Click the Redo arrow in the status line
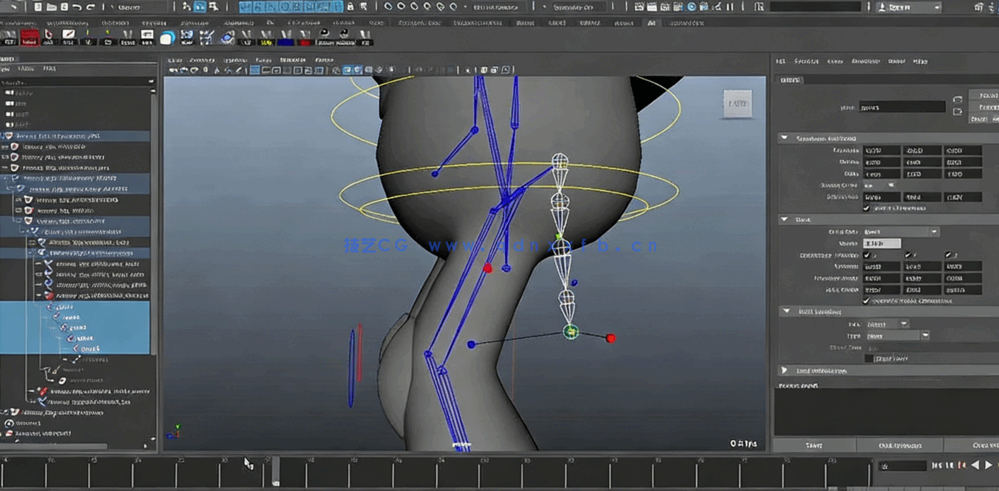Screen dimensions: 999x491 click(91, 7)
